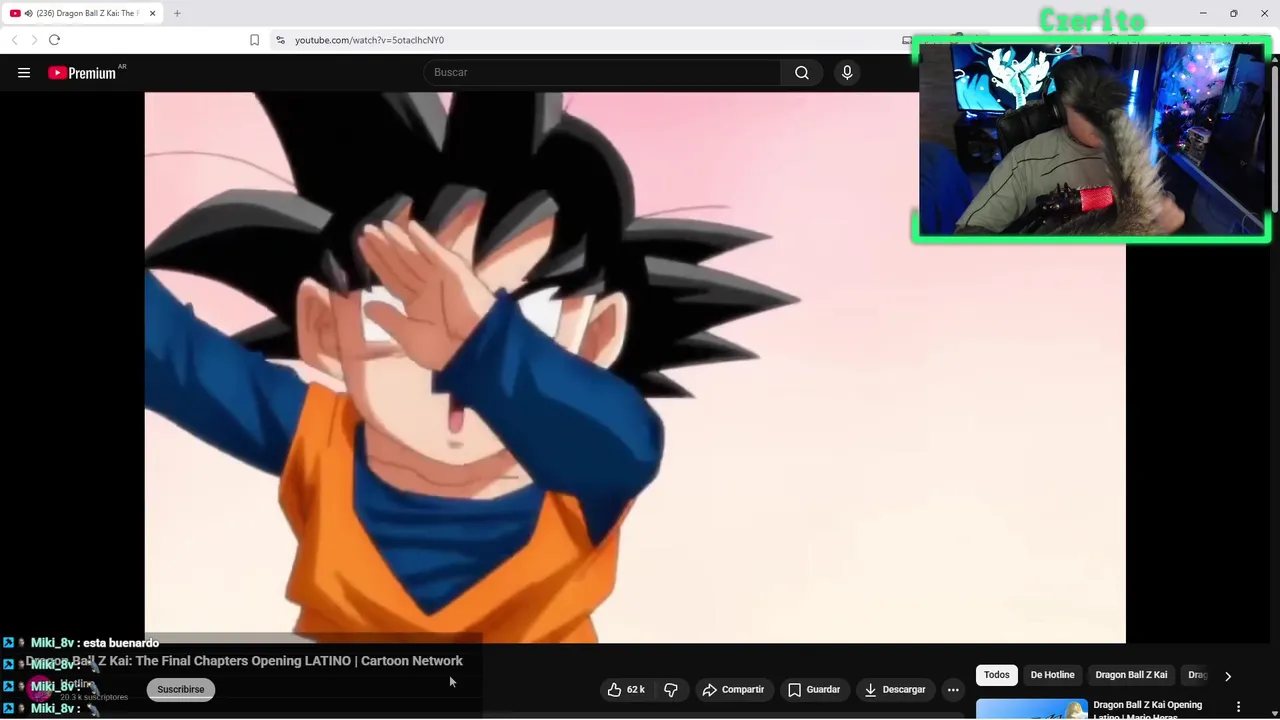The height and width of the screenshot is (720, 1280).
Task: Run search with the magnifier button
Action: [x=802, y=72]
